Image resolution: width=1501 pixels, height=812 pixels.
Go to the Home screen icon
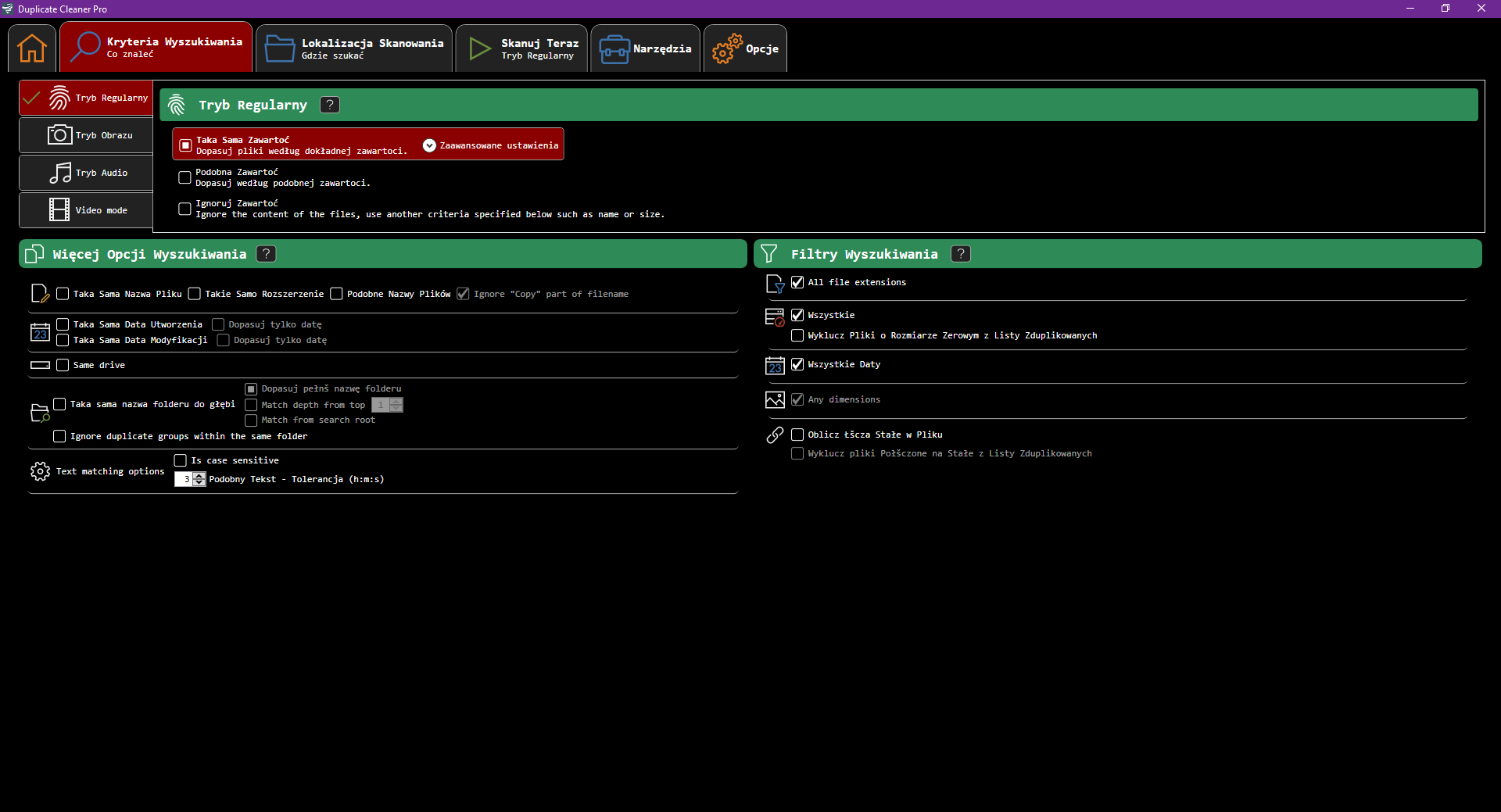tap(32, 48)
